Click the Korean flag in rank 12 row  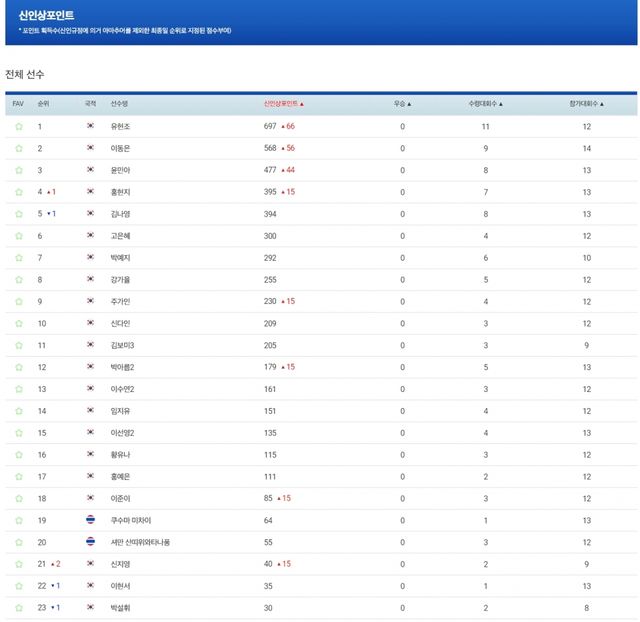click(90, 367)
